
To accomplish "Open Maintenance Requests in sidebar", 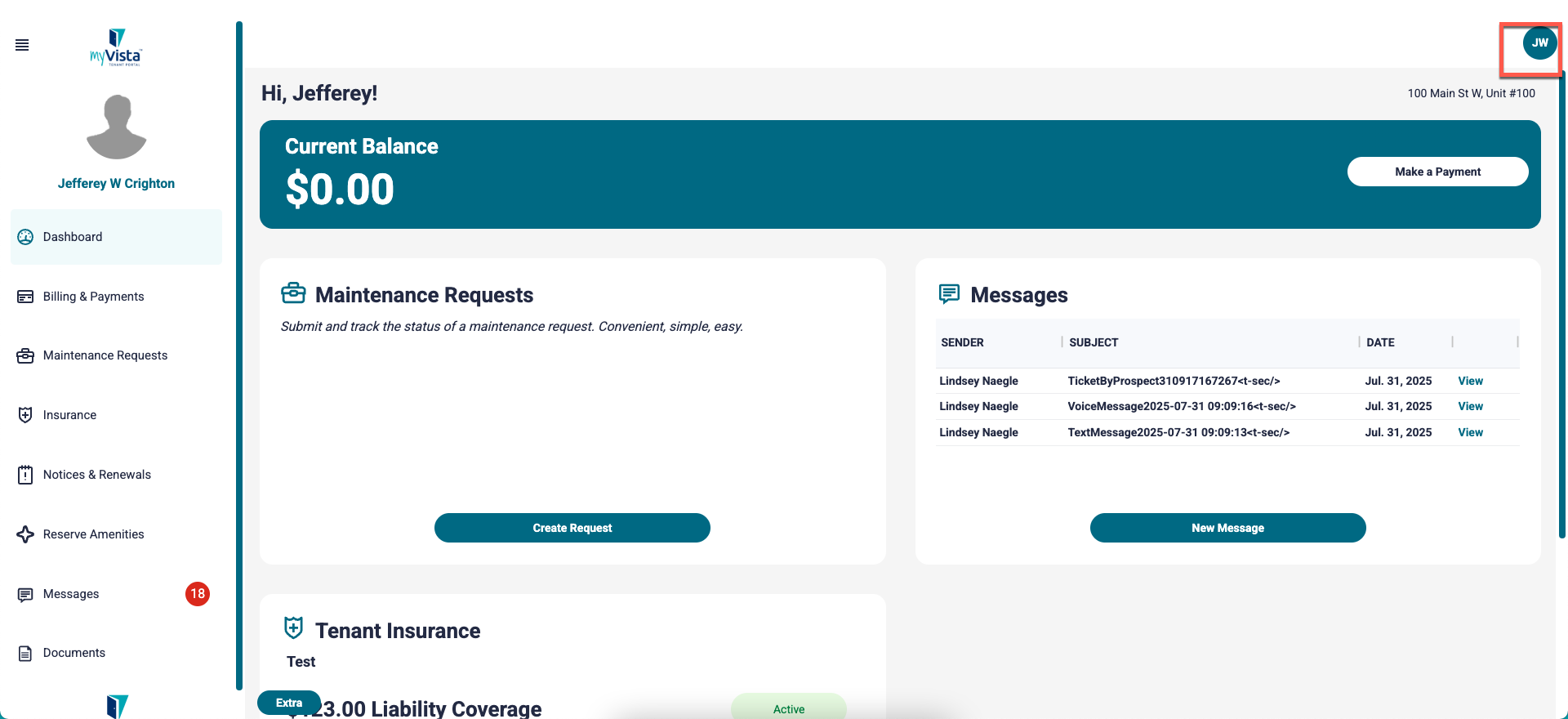I will tap(116, 355).
